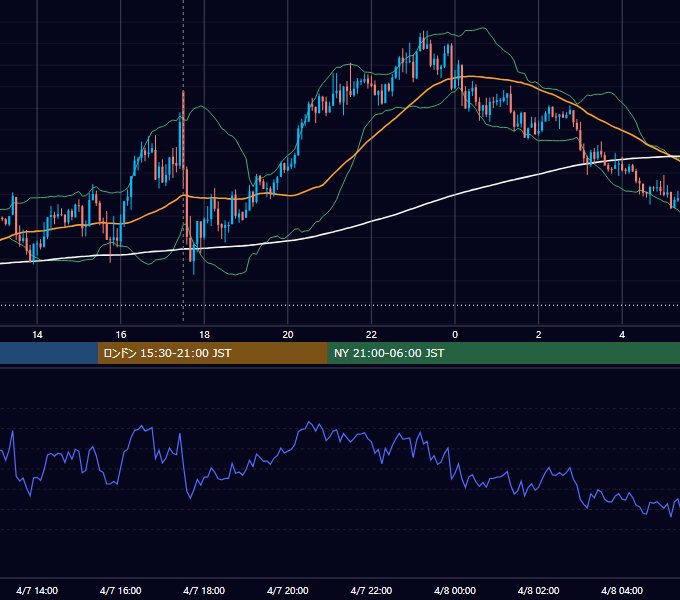Click the '18' hour label on price chart axis
This screenshot has width=680, height=600.
204,335
